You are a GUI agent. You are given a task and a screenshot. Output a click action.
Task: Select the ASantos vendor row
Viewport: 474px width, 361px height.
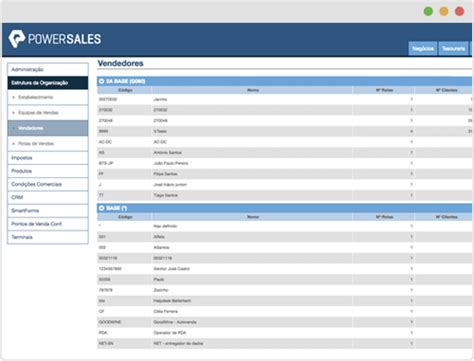coord(285,247)
